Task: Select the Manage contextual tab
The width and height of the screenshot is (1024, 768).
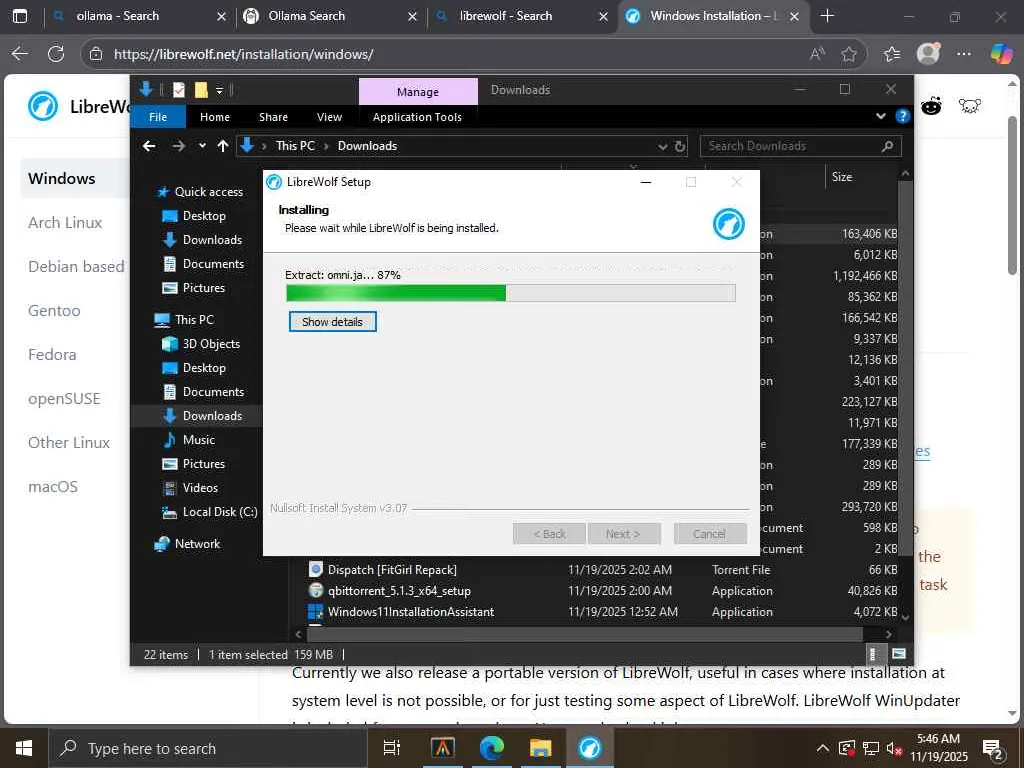Action: tap(418, 92)
